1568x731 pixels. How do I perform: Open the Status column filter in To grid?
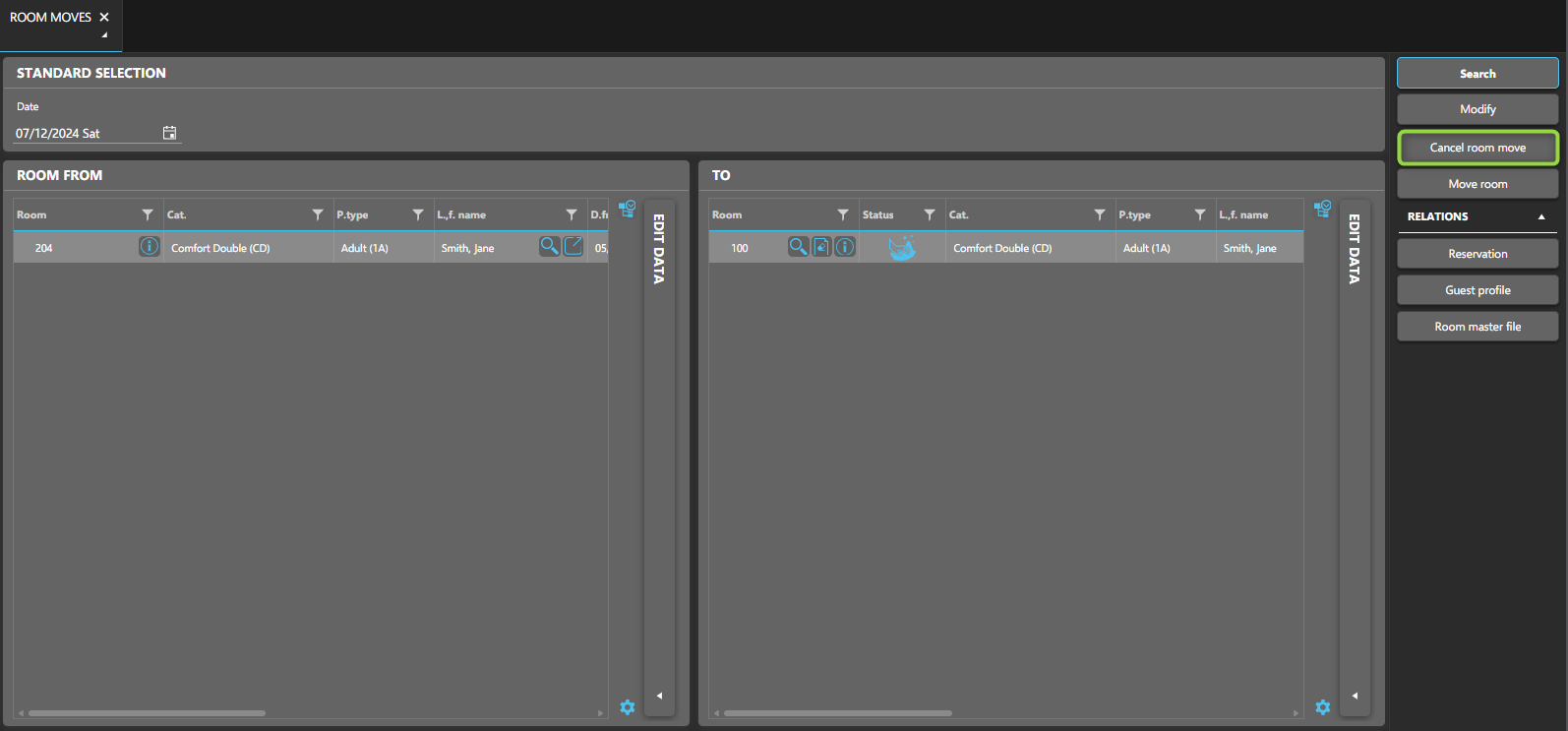930,214
